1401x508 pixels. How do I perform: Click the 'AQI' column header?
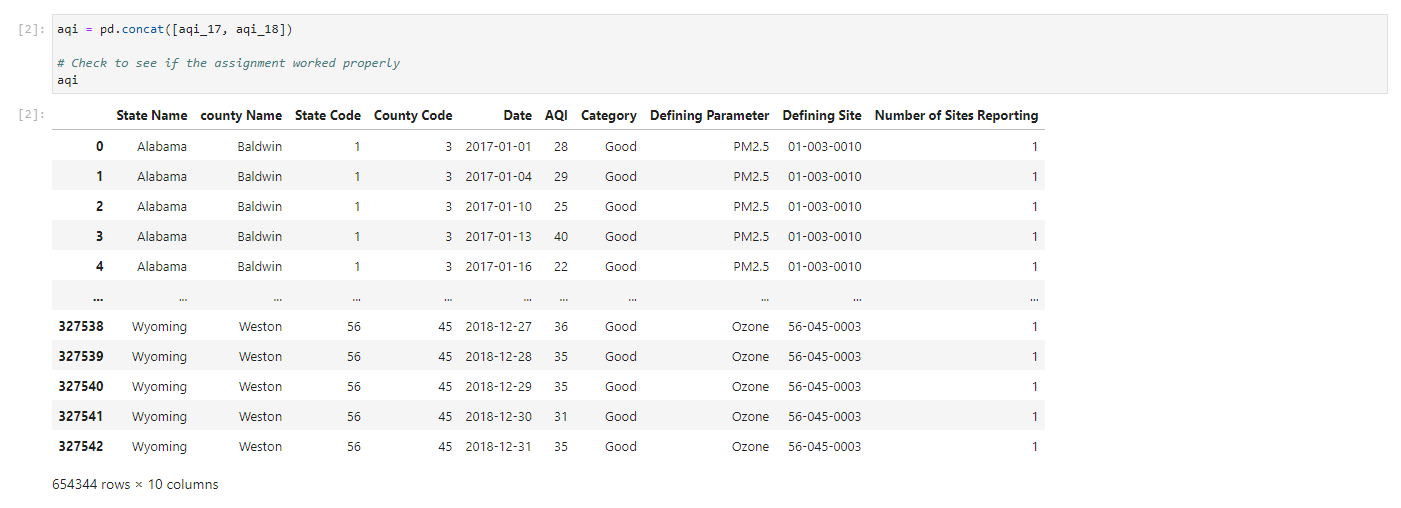tap(556, 116)
